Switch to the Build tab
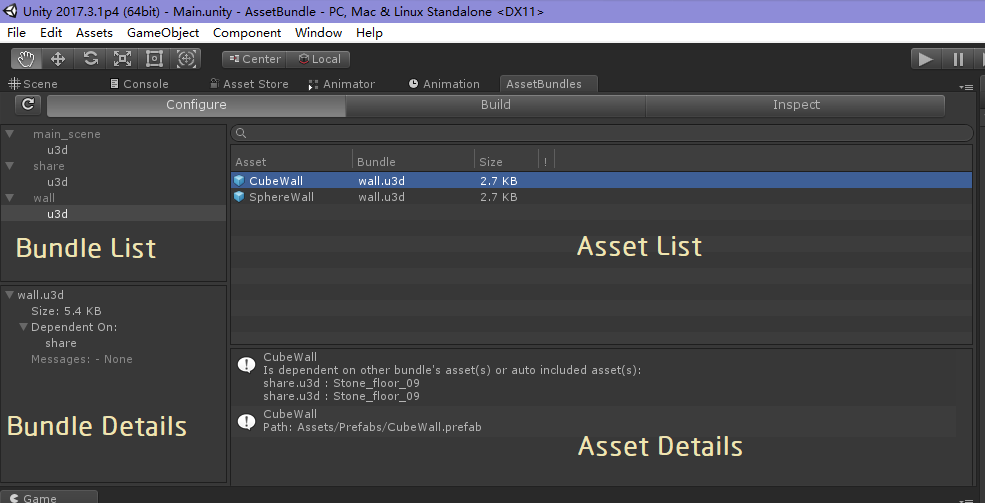Screen dimensions: 985x503 click(x=496, y=105)
